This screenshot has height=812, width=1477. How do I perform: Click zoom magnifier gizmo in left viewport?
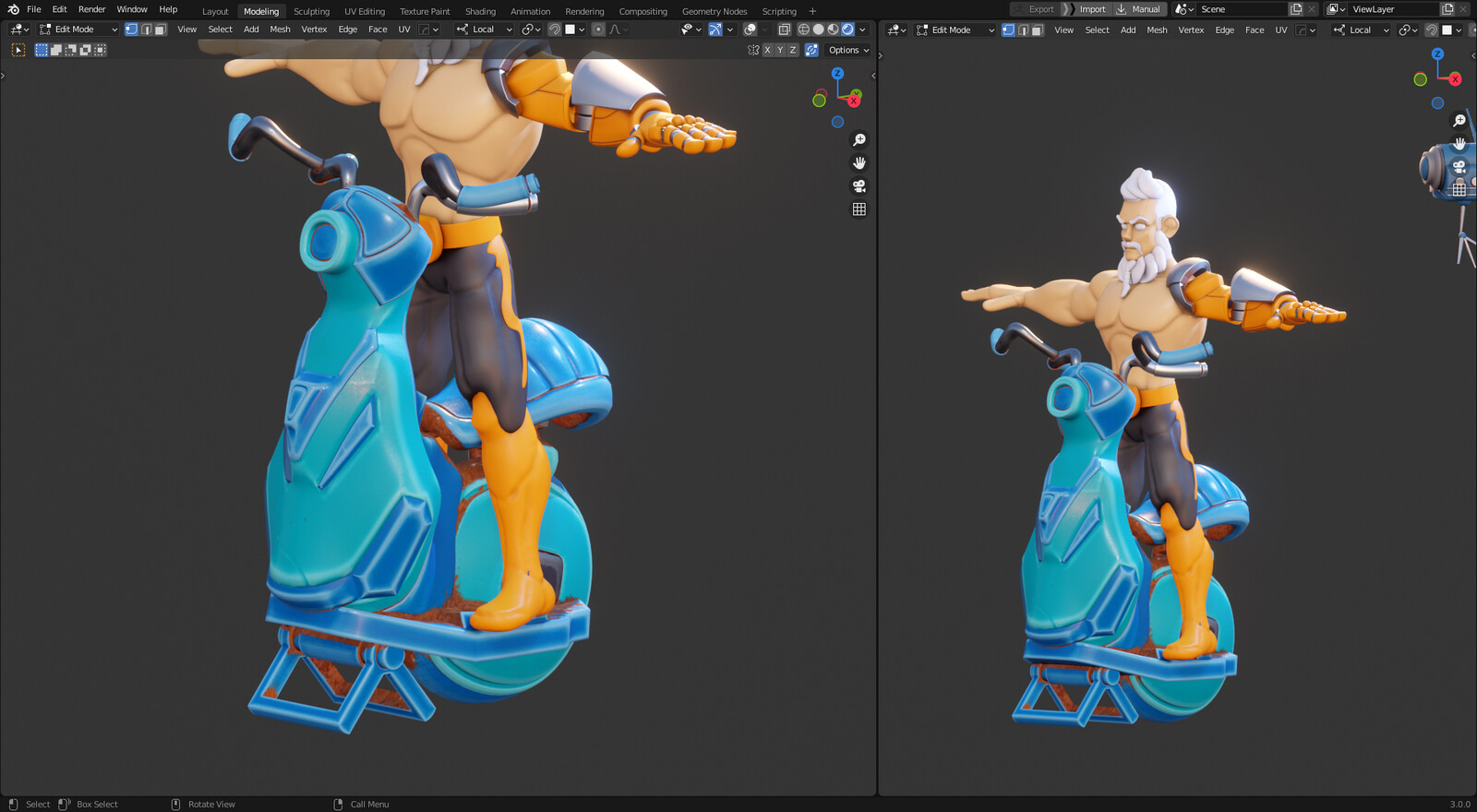pyautogui.click(x=859, y=139)
